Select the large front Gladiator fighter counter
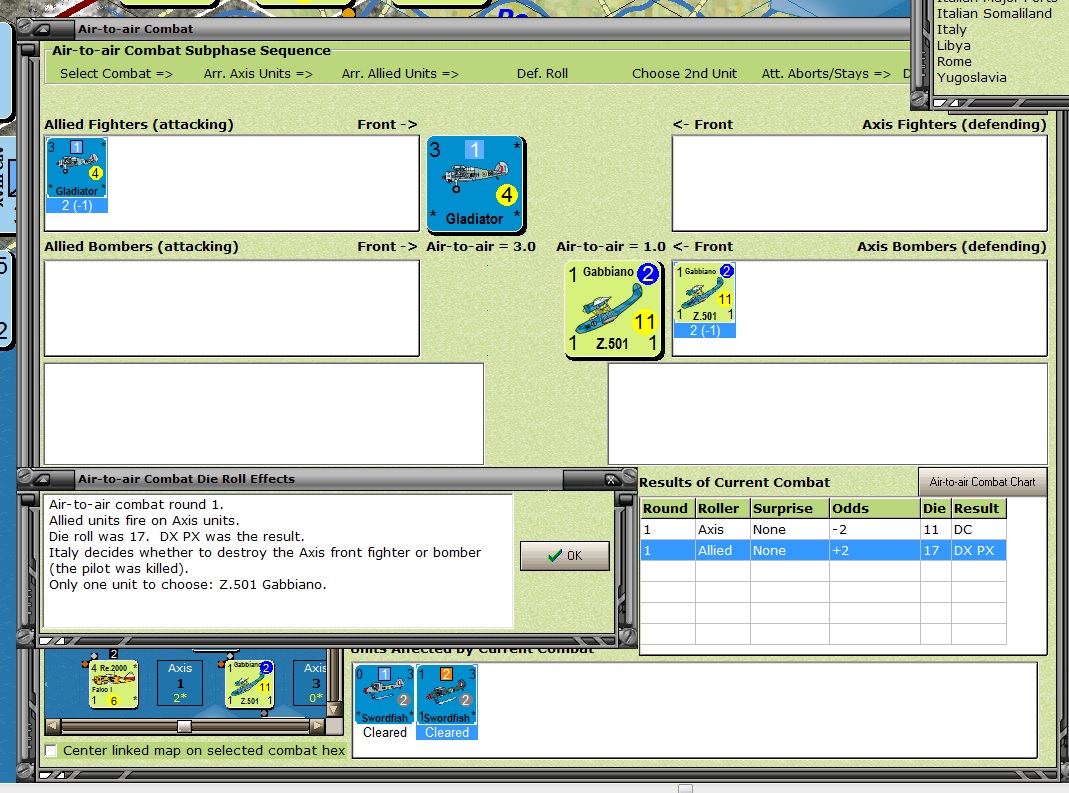This screenshot has width=1069, height=793. coord(475,185)
